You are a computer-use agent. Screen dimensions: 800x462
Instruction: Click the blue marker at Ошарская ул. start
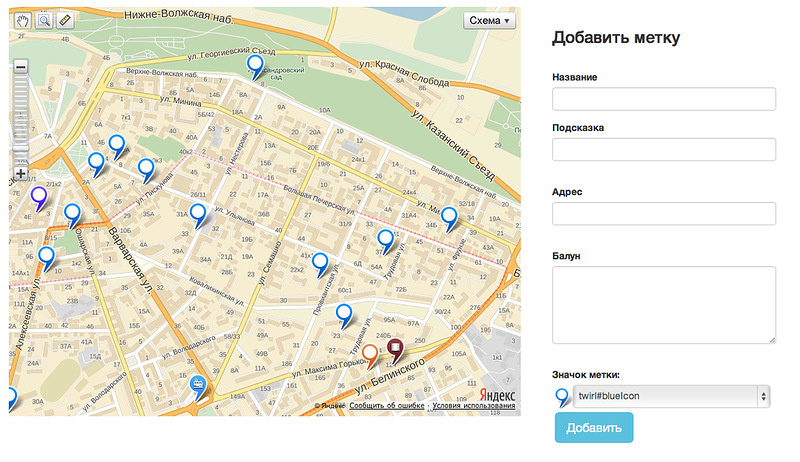(72, 215)
